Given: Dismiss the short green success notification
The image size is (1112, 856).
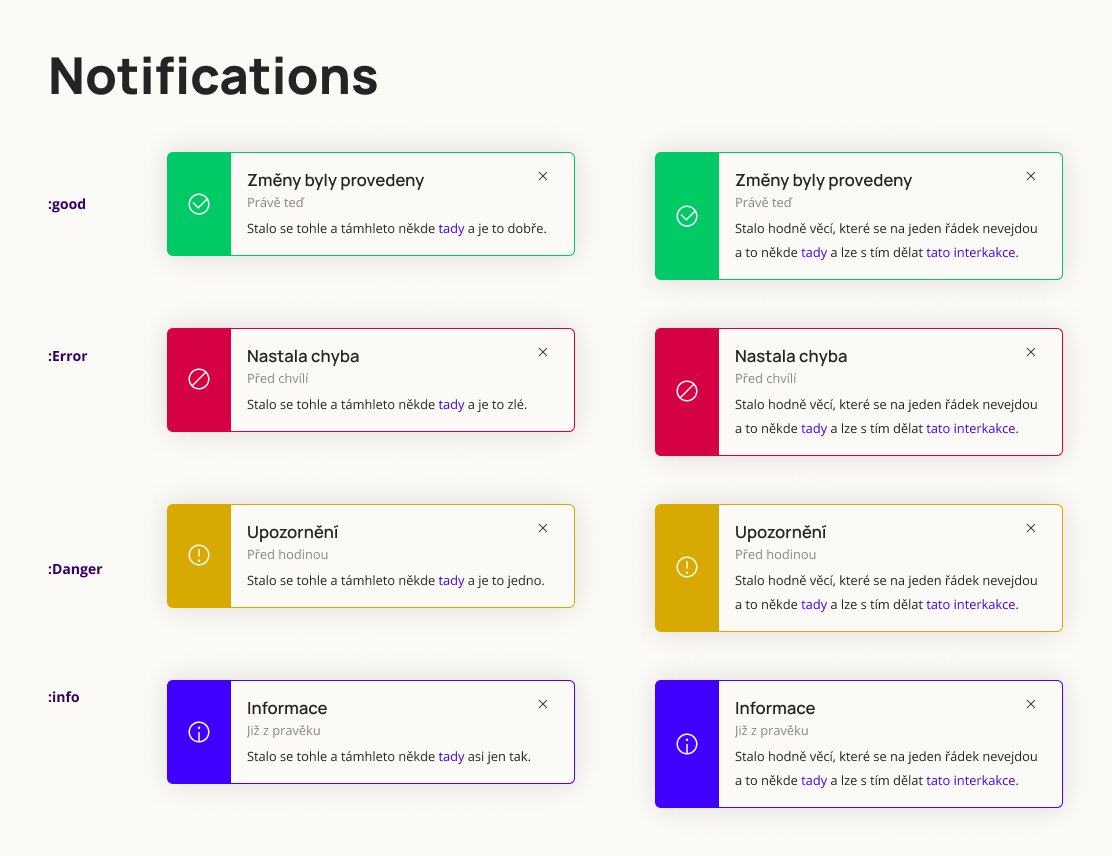Looking at the screenshot, I should point(543,176).
